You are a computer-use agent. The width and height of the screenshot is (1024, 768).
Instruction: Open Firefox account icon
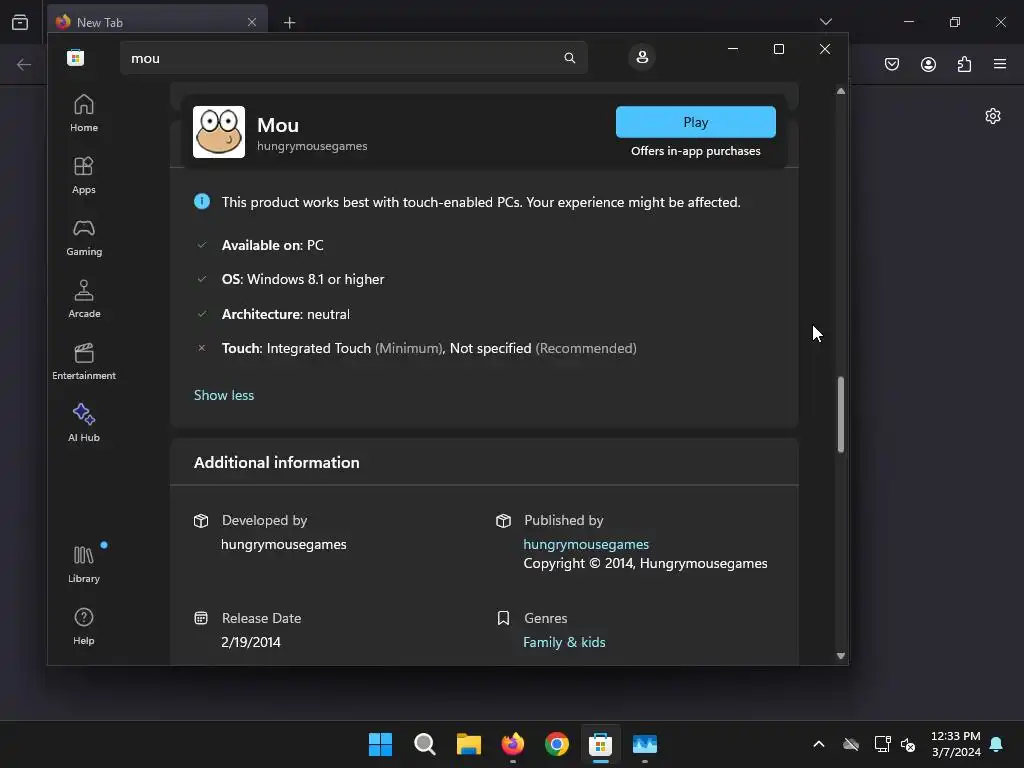[928, 64]
